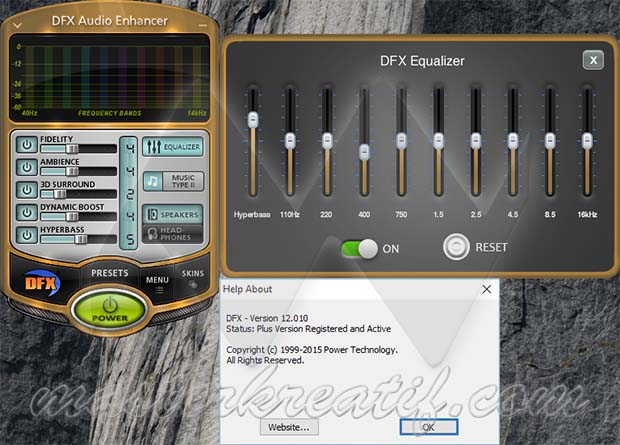Screen dimensions: 620x445
Task: Collapse DFX Audio Enhancer with chevron
Action: pos(17,26)
